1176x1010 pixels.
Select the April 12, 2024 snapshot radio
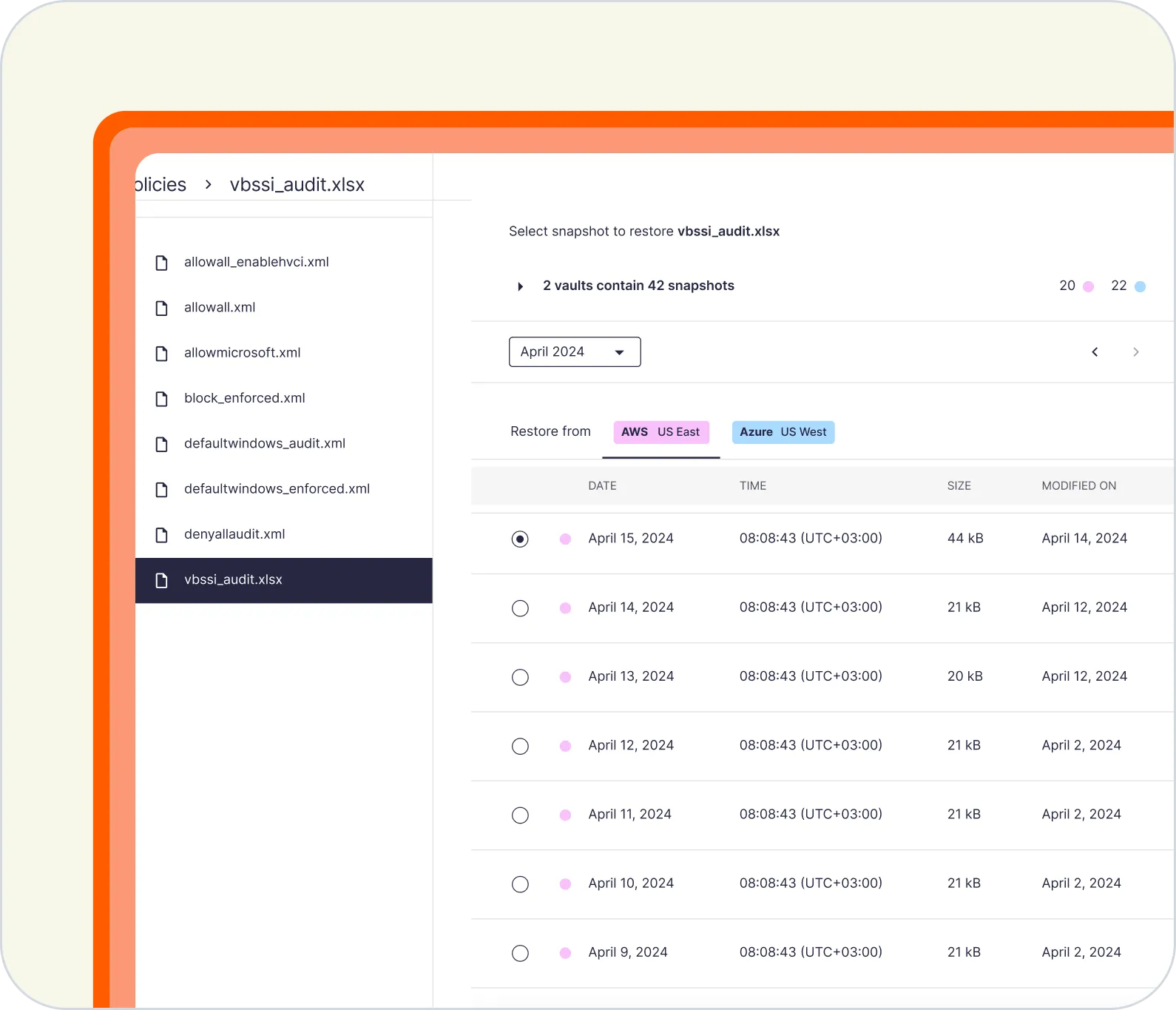point(520,746)
